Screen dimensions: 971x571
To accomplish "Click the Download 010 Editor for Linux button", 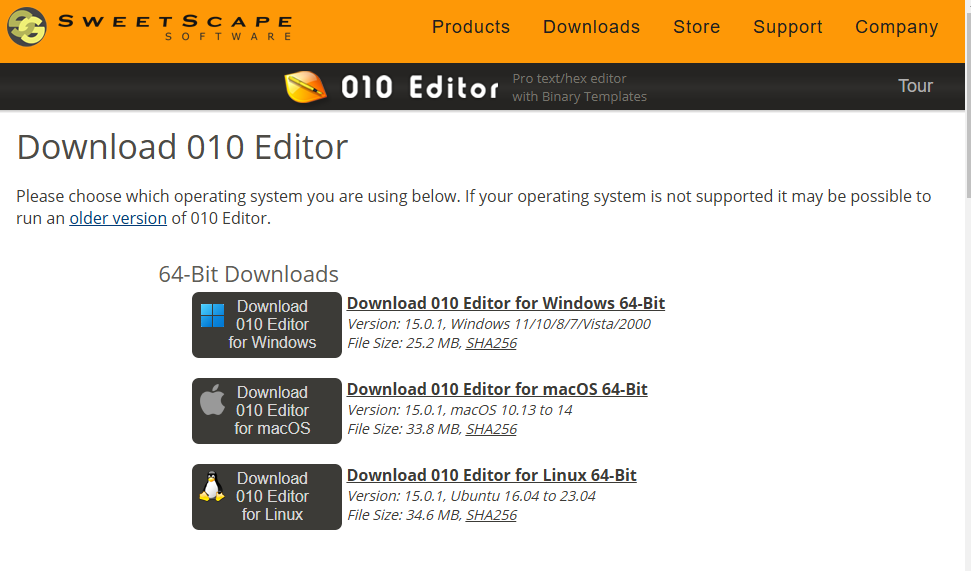I will click(x=267, y=497).
